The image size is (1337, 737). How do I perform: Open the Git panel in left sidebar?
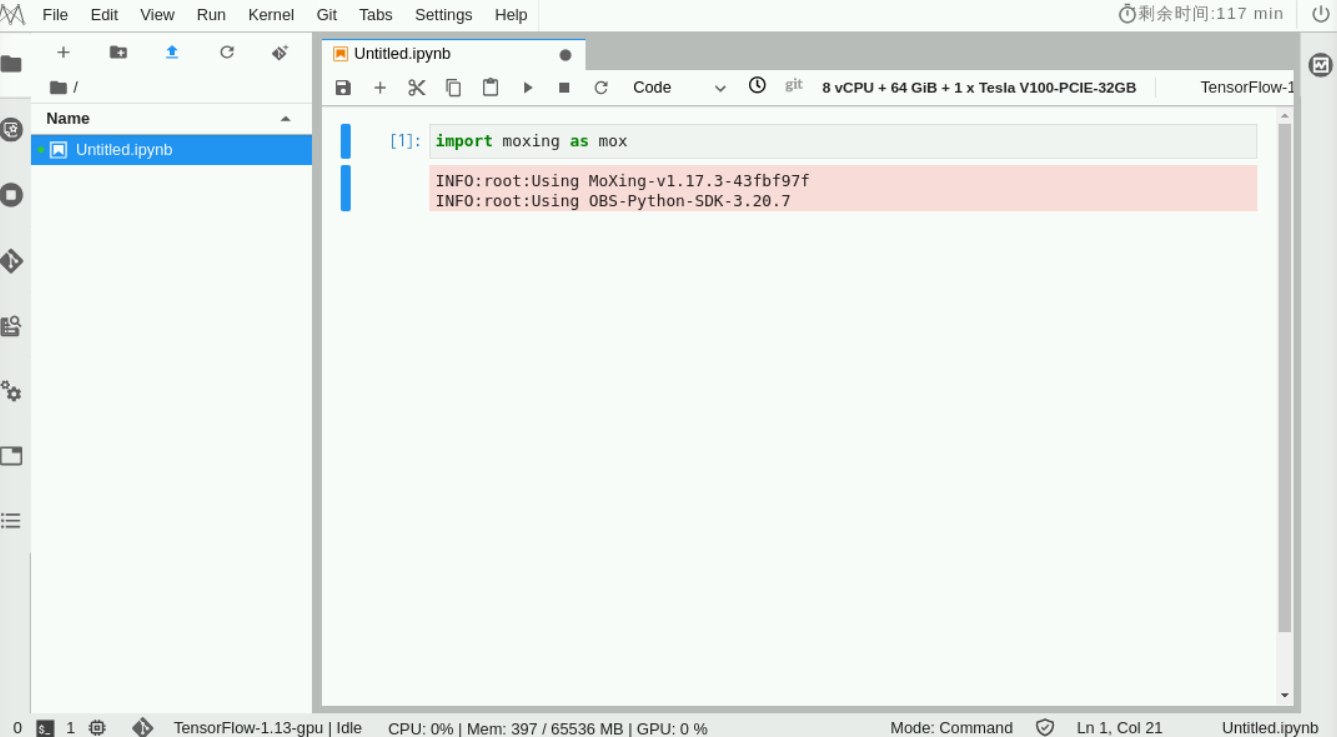11,261
